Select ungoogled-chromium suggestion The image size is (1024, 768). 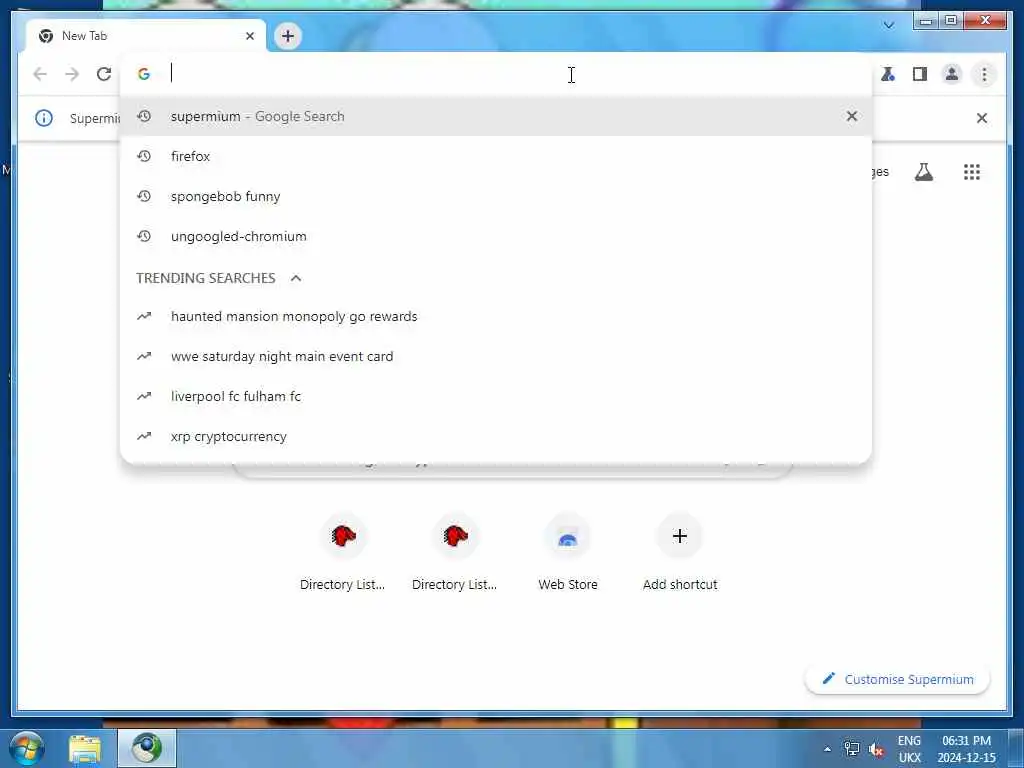coord(496,236)
